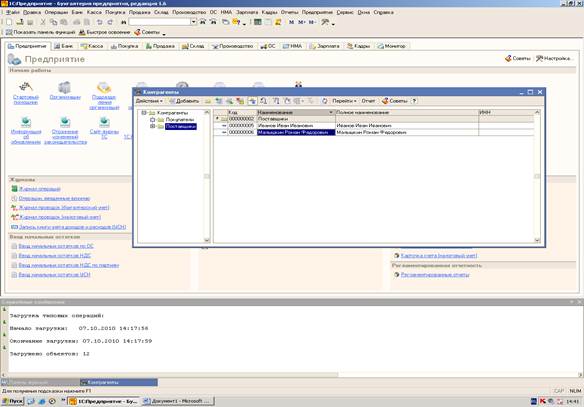Open the Действия dropdown in Контрагенты window
The image size is (584, 407).
(149, 101)
